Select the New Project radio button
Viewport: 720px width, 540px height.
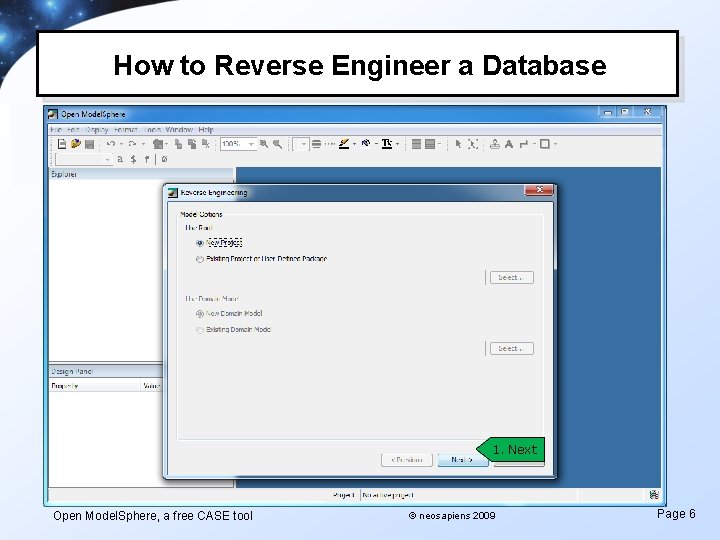(200, 243)
